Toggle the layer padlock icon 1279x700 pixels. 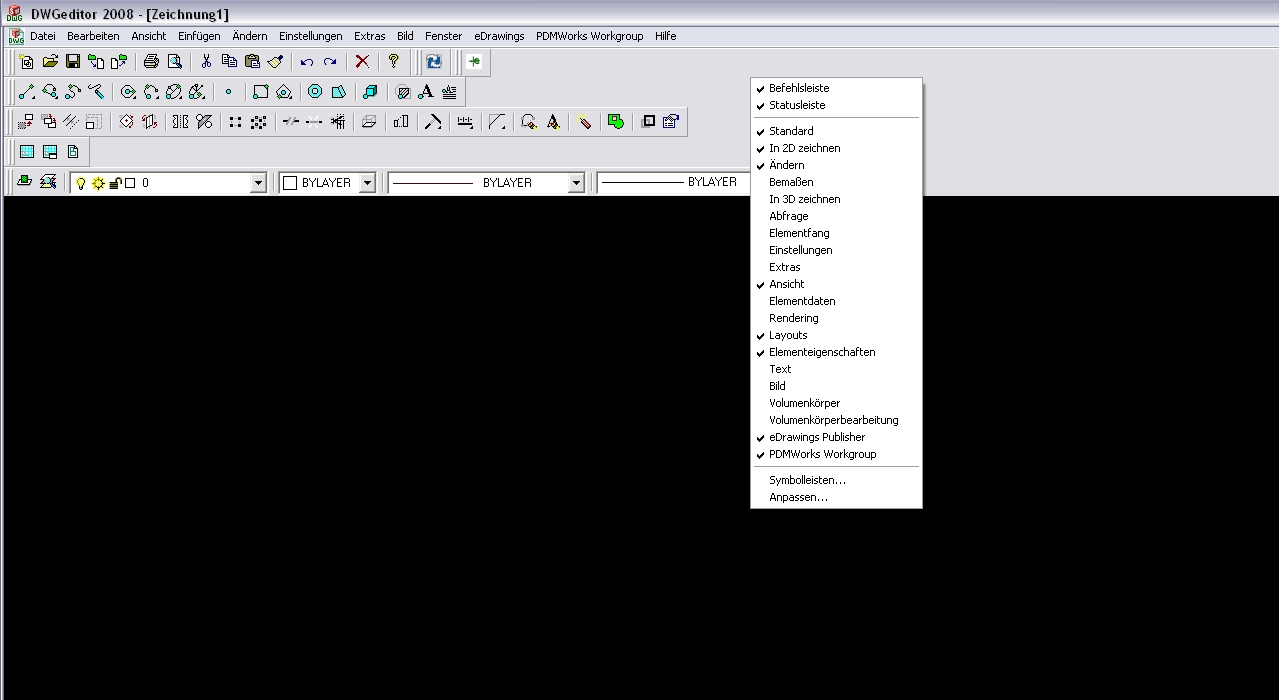pyautogui.click(x=115, y=183)
